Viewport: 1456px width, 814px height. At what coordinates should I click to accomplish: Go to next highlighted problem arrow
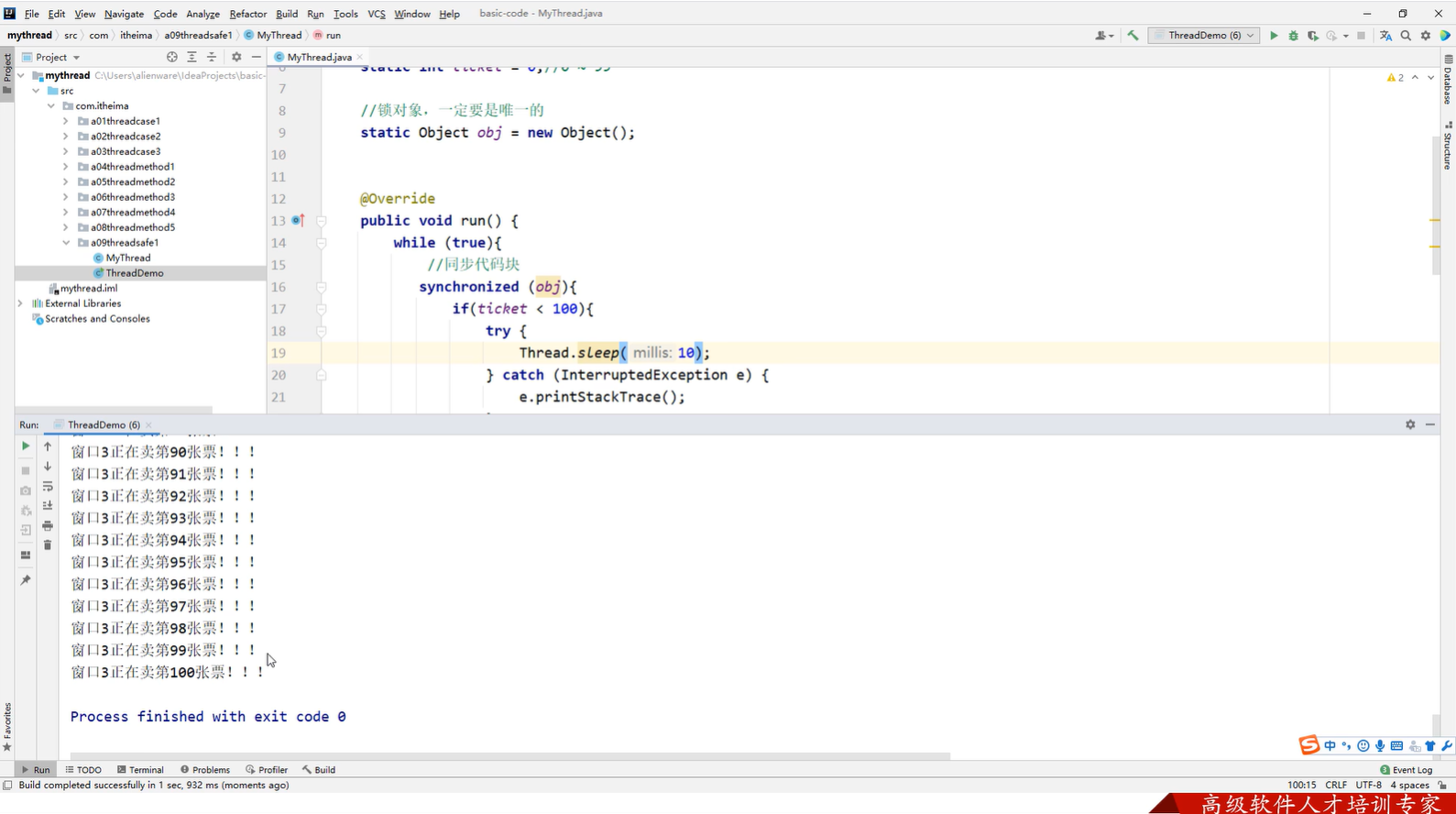(1430, 78)
